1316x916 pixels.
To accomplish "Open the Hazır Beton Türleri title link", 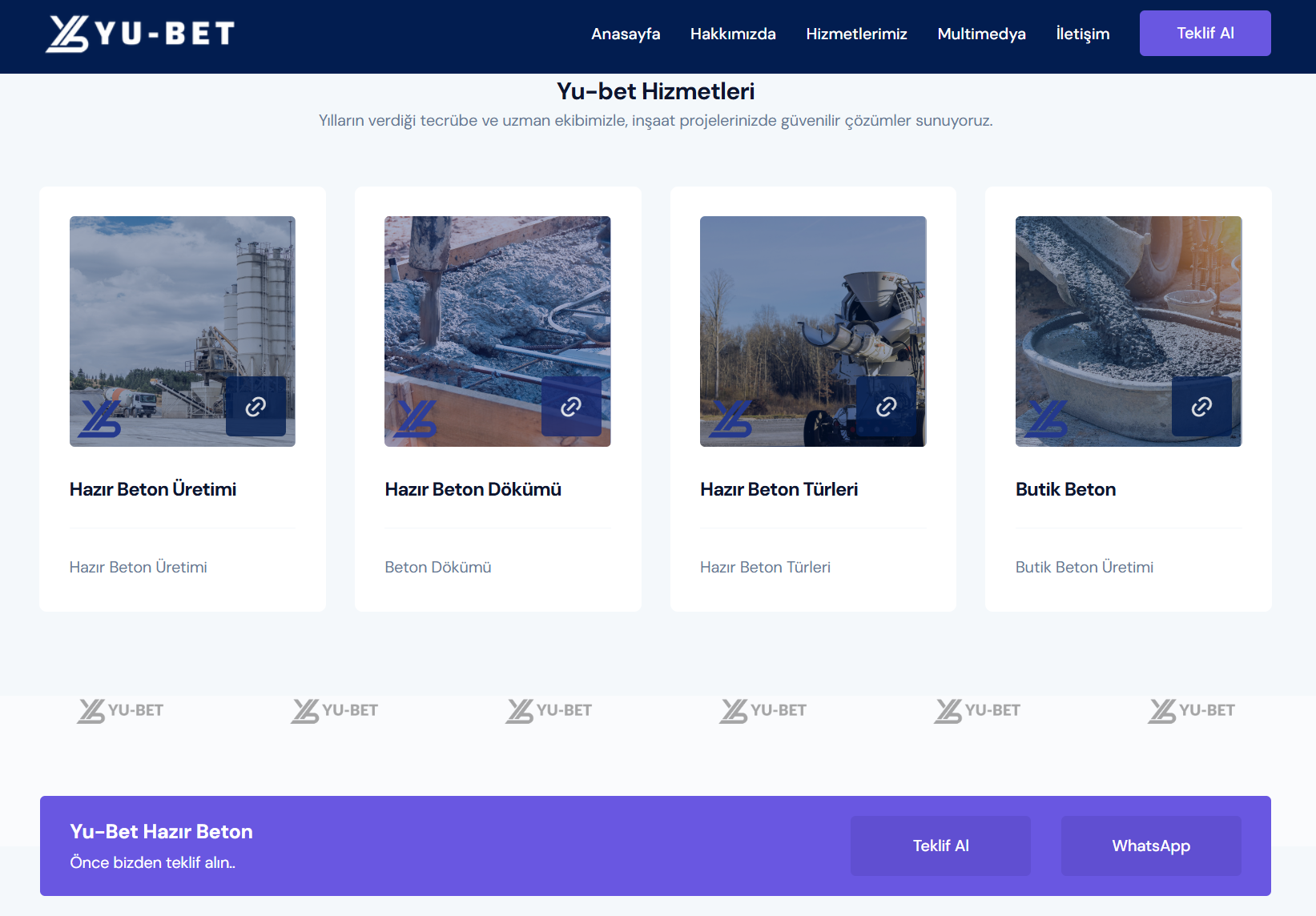I will [779, 489].
